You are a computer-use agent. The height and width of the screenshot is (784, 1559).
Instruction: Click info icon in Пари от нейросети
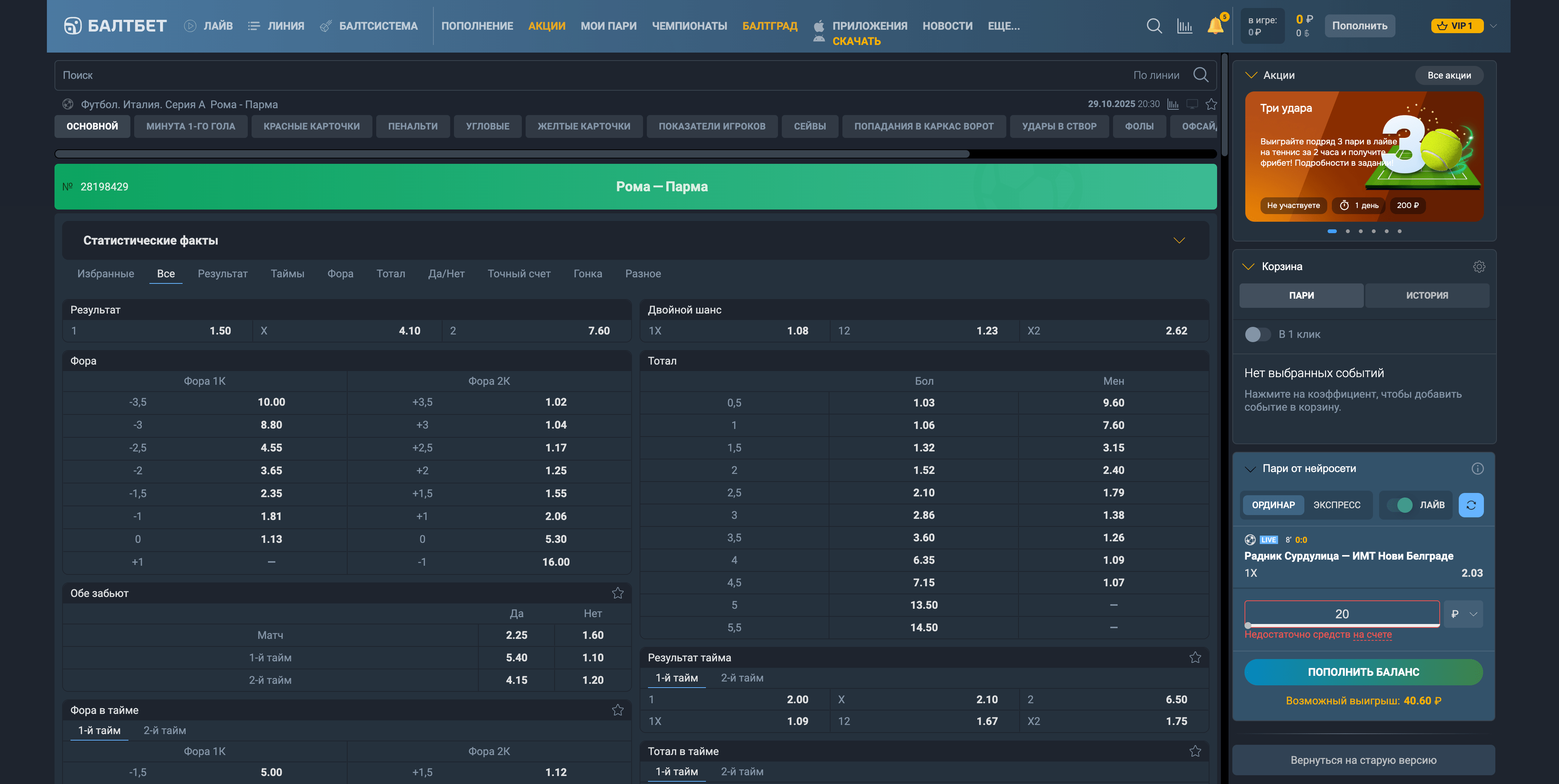pos(1477,469)
